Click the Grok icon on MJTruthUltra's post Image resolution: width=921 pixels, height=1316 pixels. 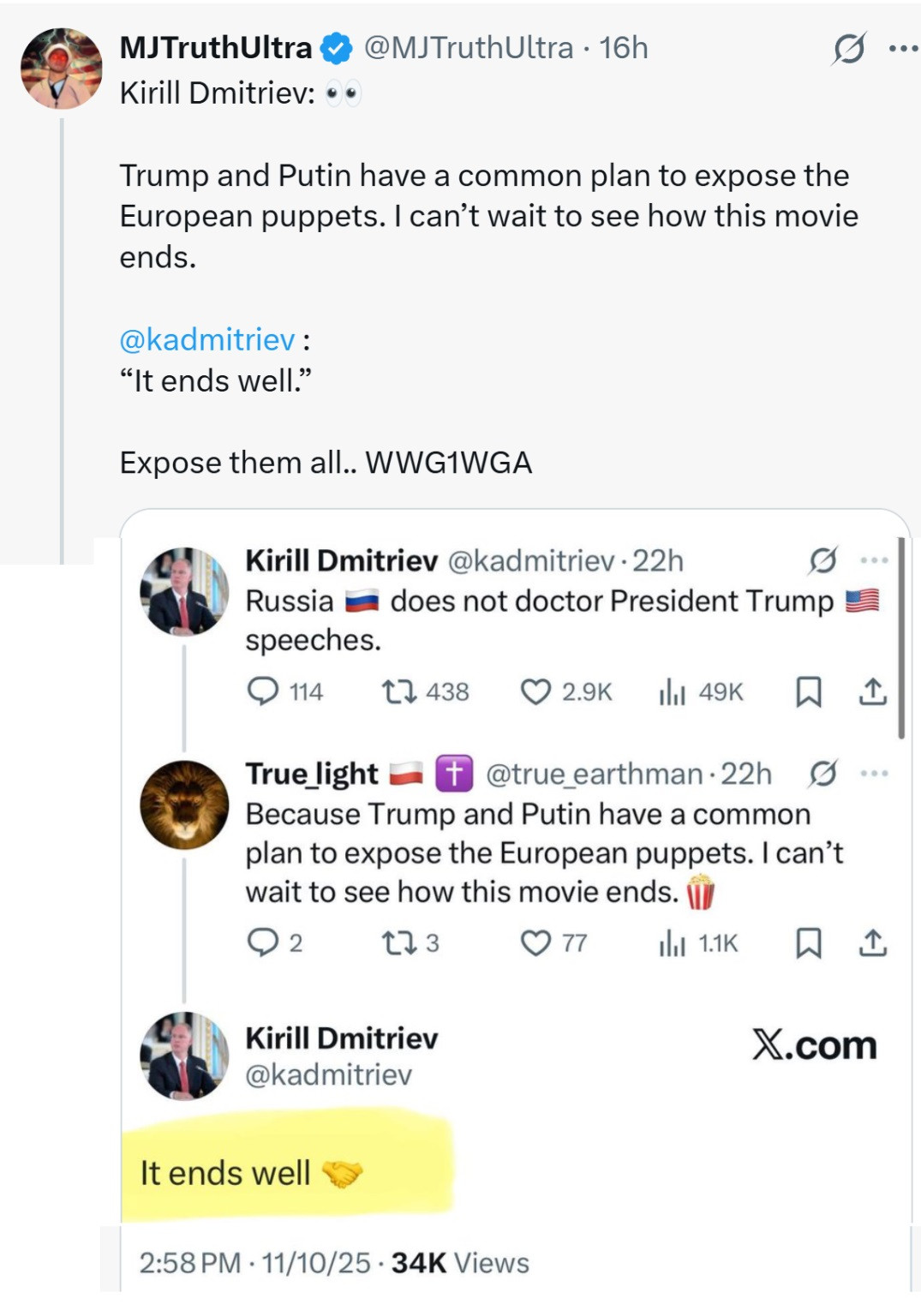848,49
